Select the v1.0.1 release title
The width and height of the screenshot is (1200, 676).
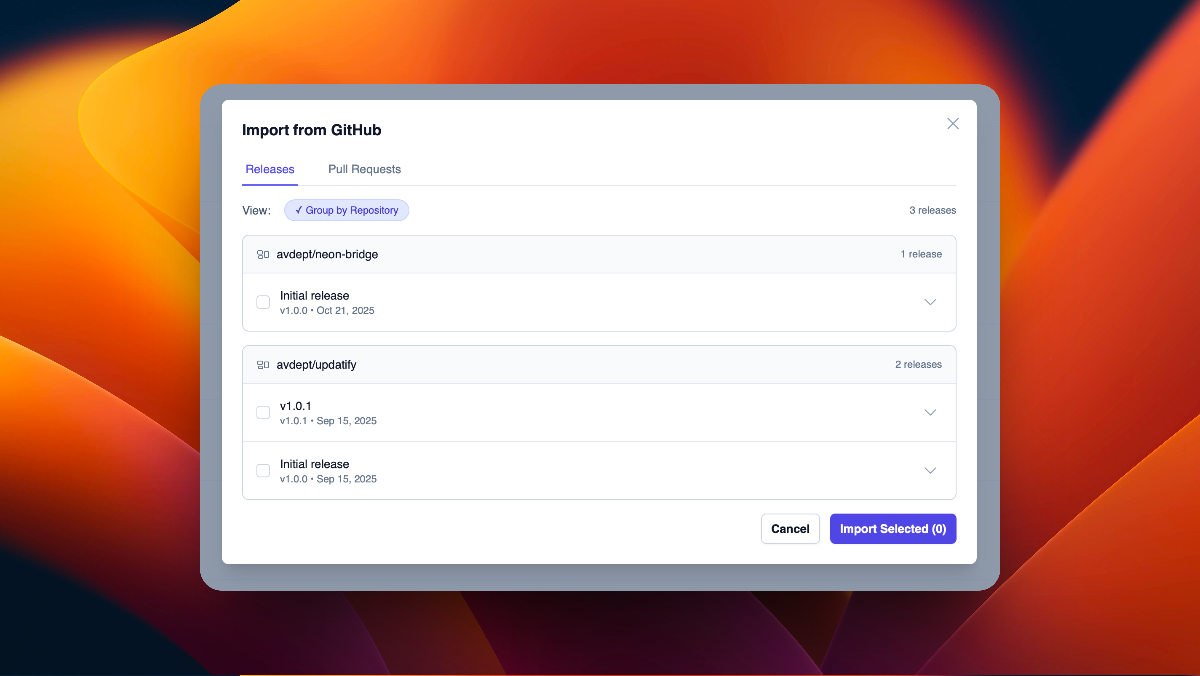pos(296,406)
